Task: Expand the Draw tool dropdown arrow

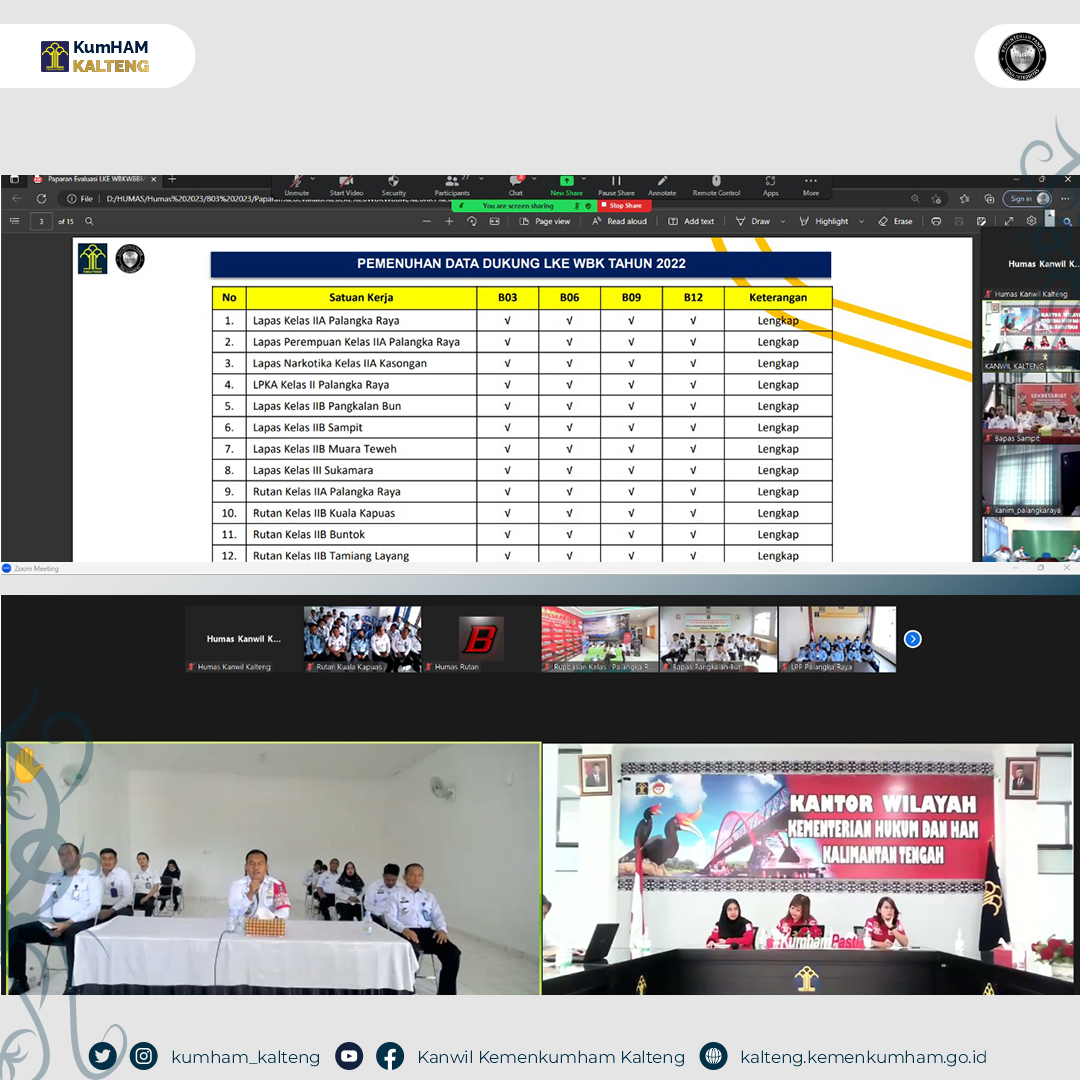Action: 783,222
